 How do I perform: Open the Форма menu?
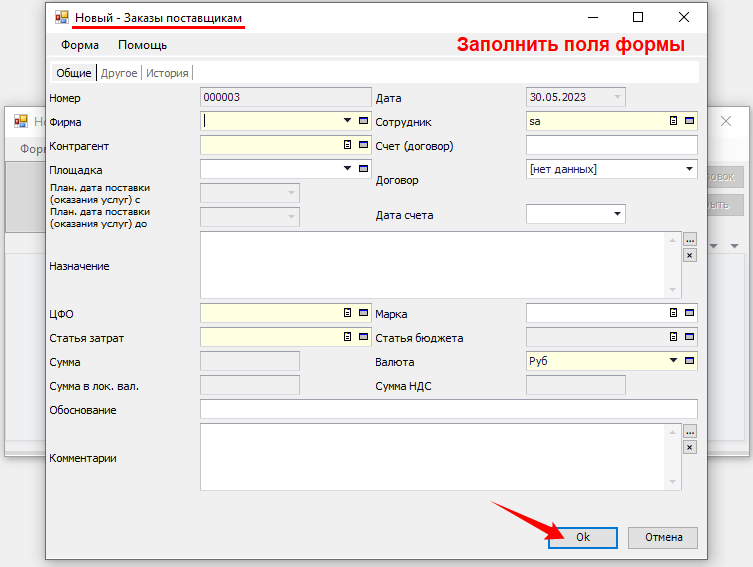point(80,45)
